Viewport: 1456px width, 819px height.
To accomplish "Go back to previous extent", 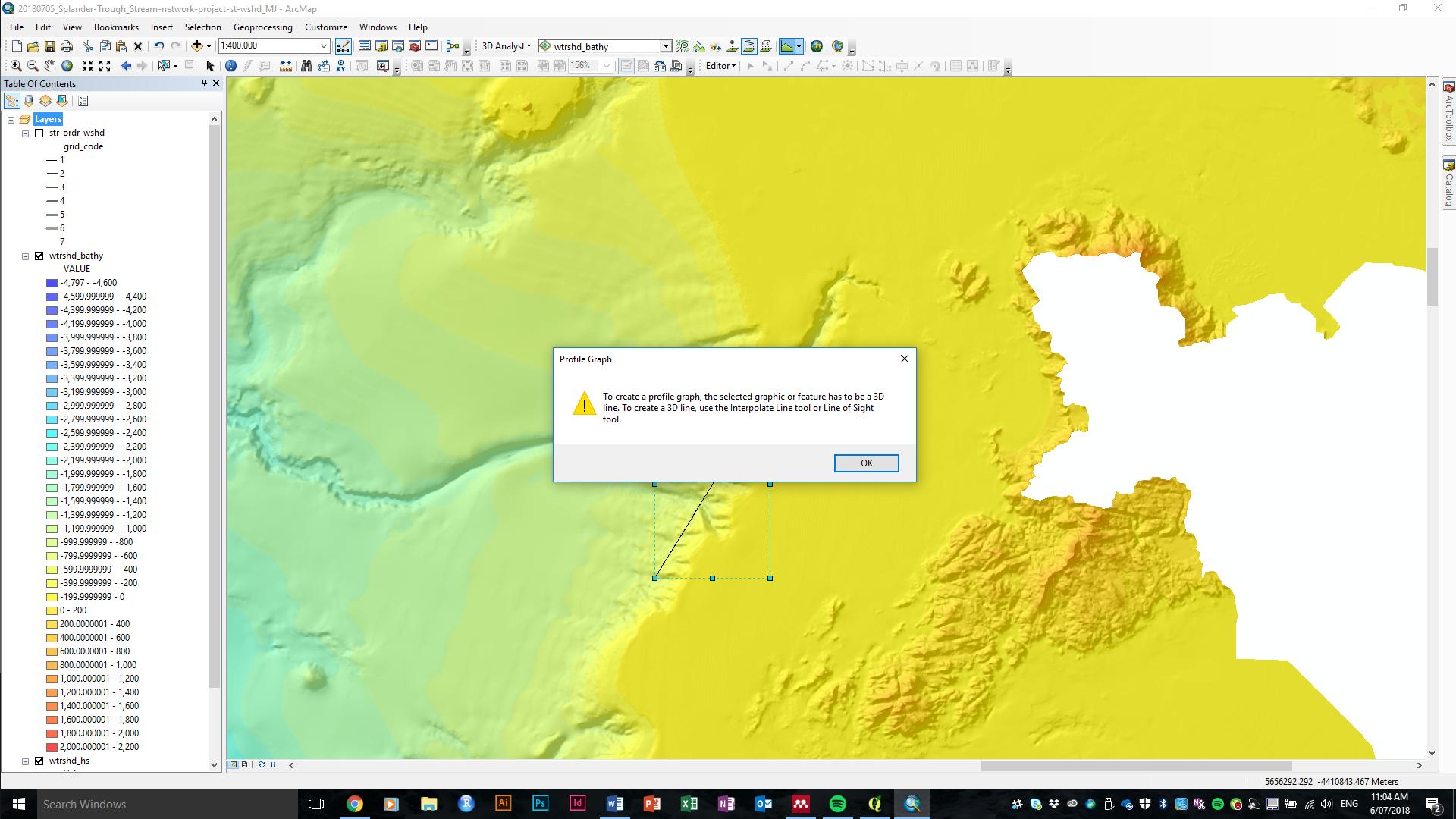I will [x=126, y=66].
